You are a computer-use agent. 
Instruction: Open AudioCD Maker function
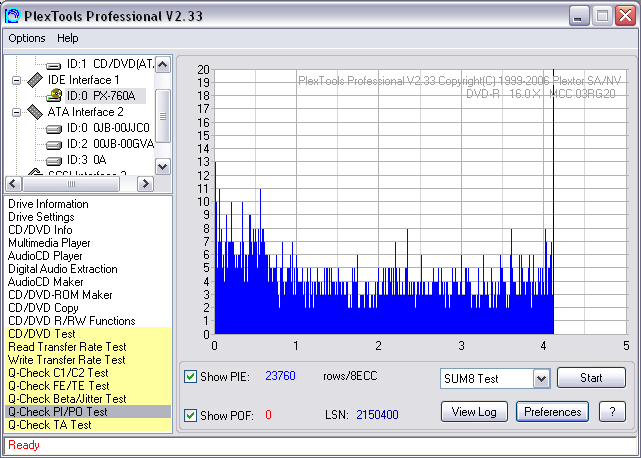coord(45,282)
